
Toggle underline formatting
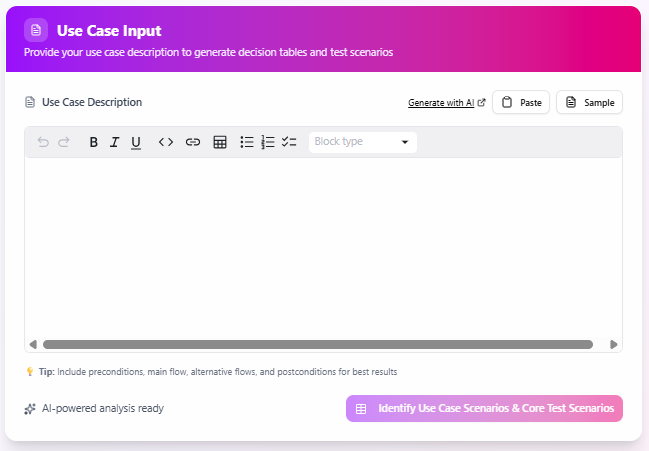(136, 142)
